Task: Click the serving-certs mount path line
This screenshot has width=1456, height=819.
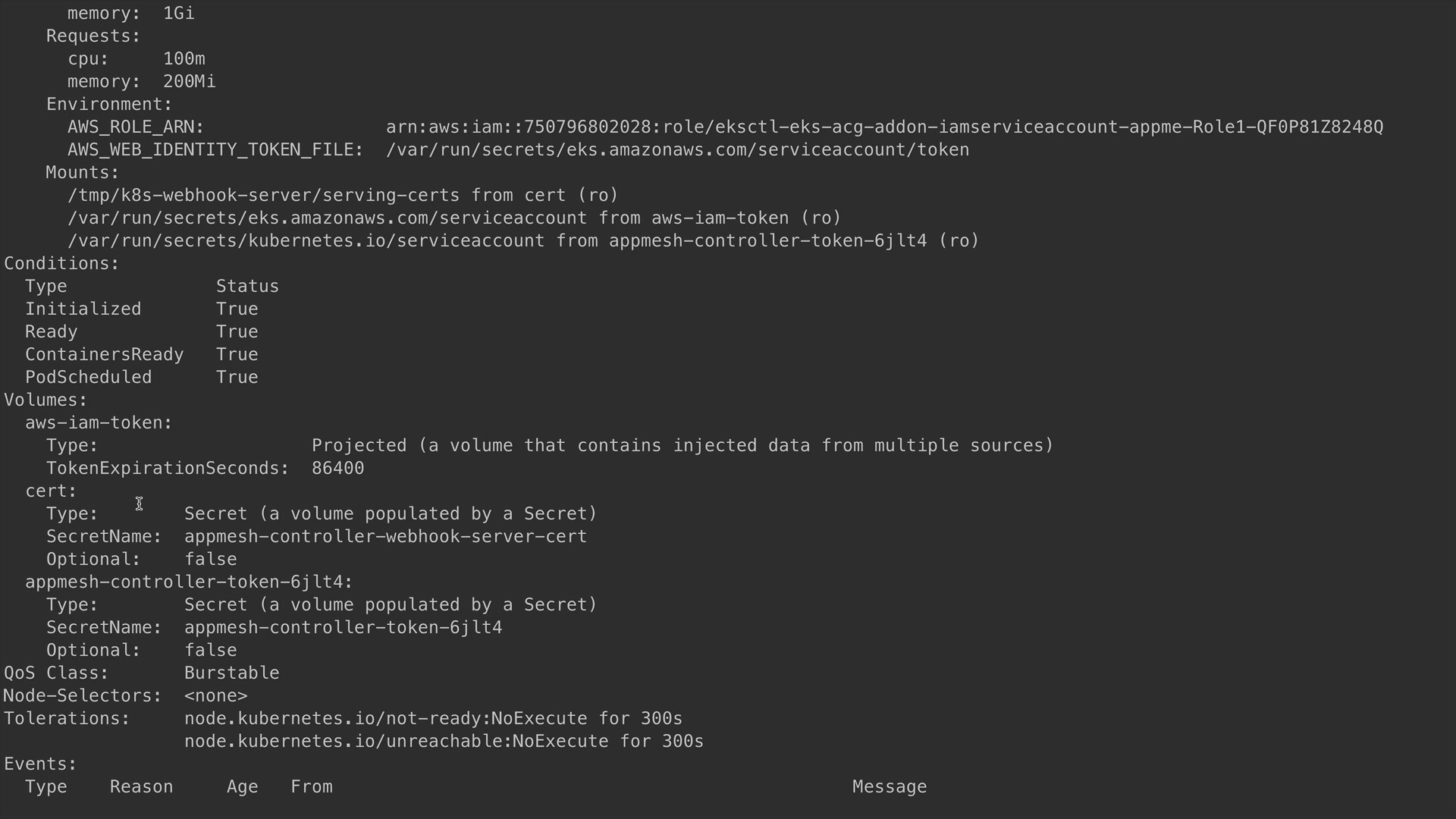Action: pyautogui.click(x=343, y=196)
